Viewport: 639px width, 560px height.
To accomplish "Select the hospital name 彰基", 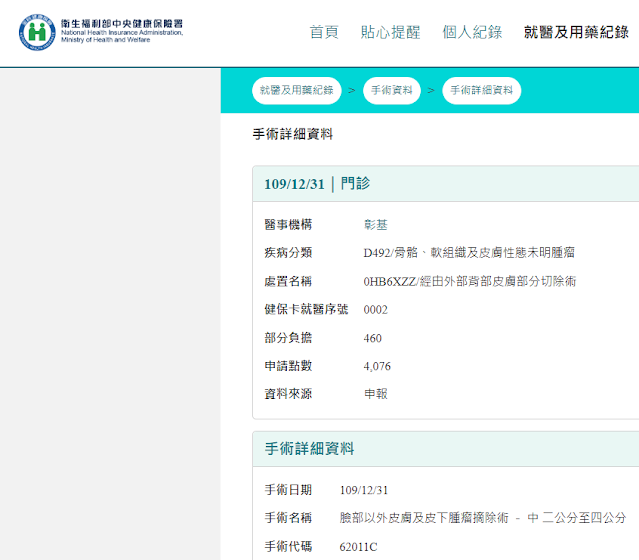I will pos(377,225).
